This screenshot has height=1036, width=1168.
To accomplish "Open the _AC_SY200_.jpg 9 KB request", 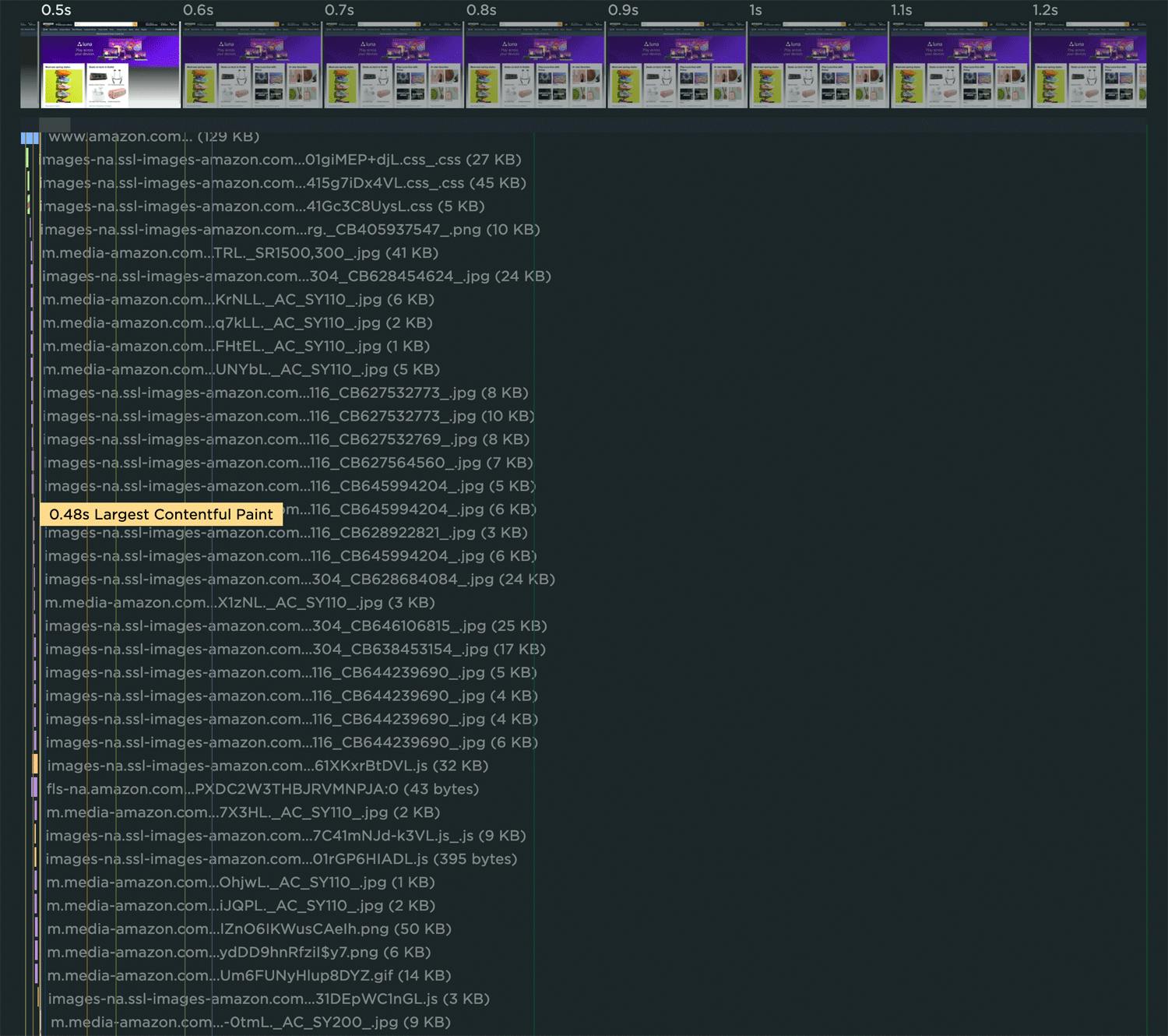I will click(251, 1023).
